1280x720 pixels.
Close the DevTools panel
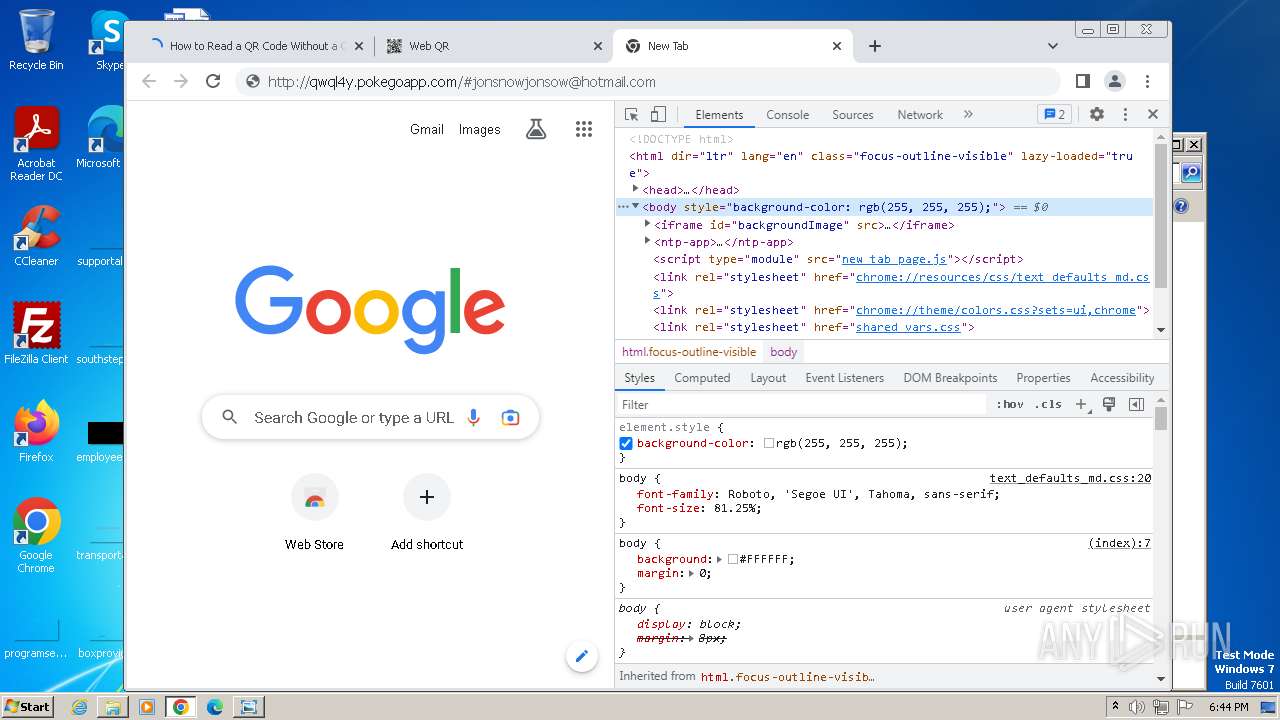coord(1153,114)
